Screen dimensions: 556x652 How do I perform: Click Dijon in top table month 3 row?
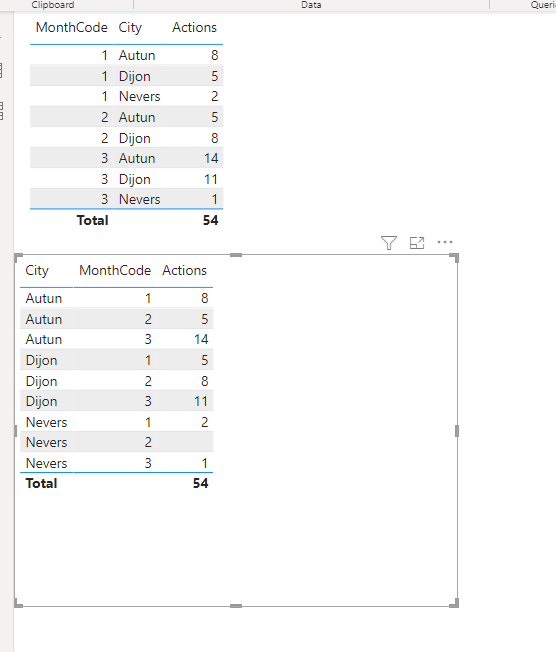pos(134,180)
